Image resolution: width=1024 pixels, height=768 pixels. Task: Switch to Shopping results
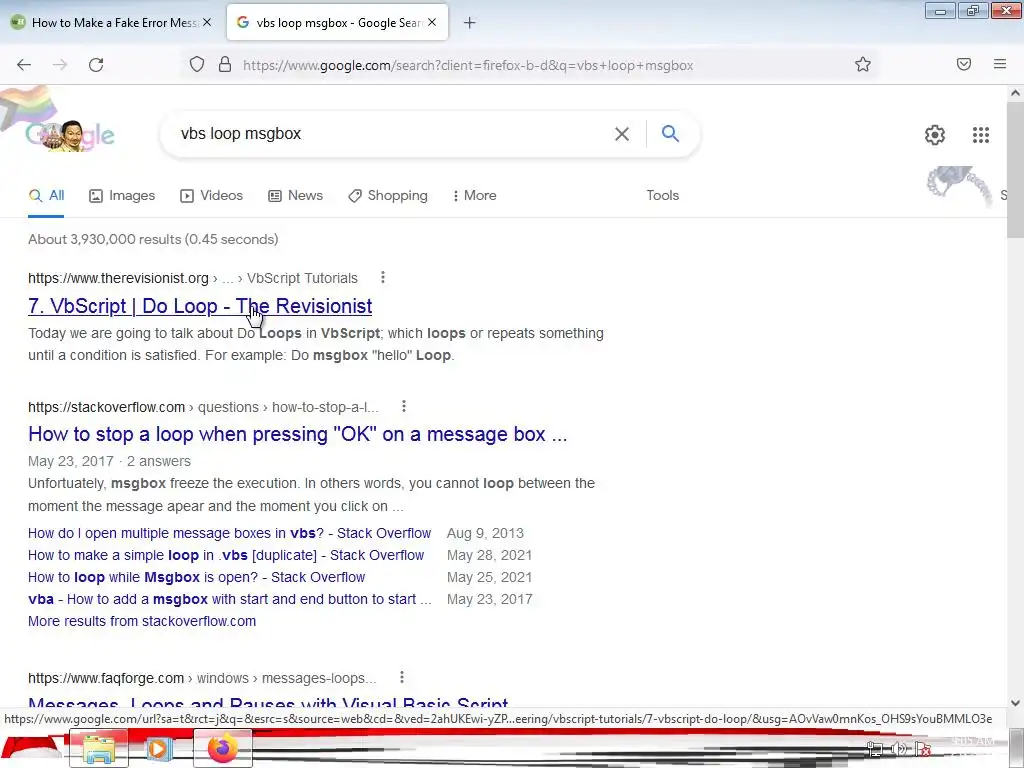[388, 195]
